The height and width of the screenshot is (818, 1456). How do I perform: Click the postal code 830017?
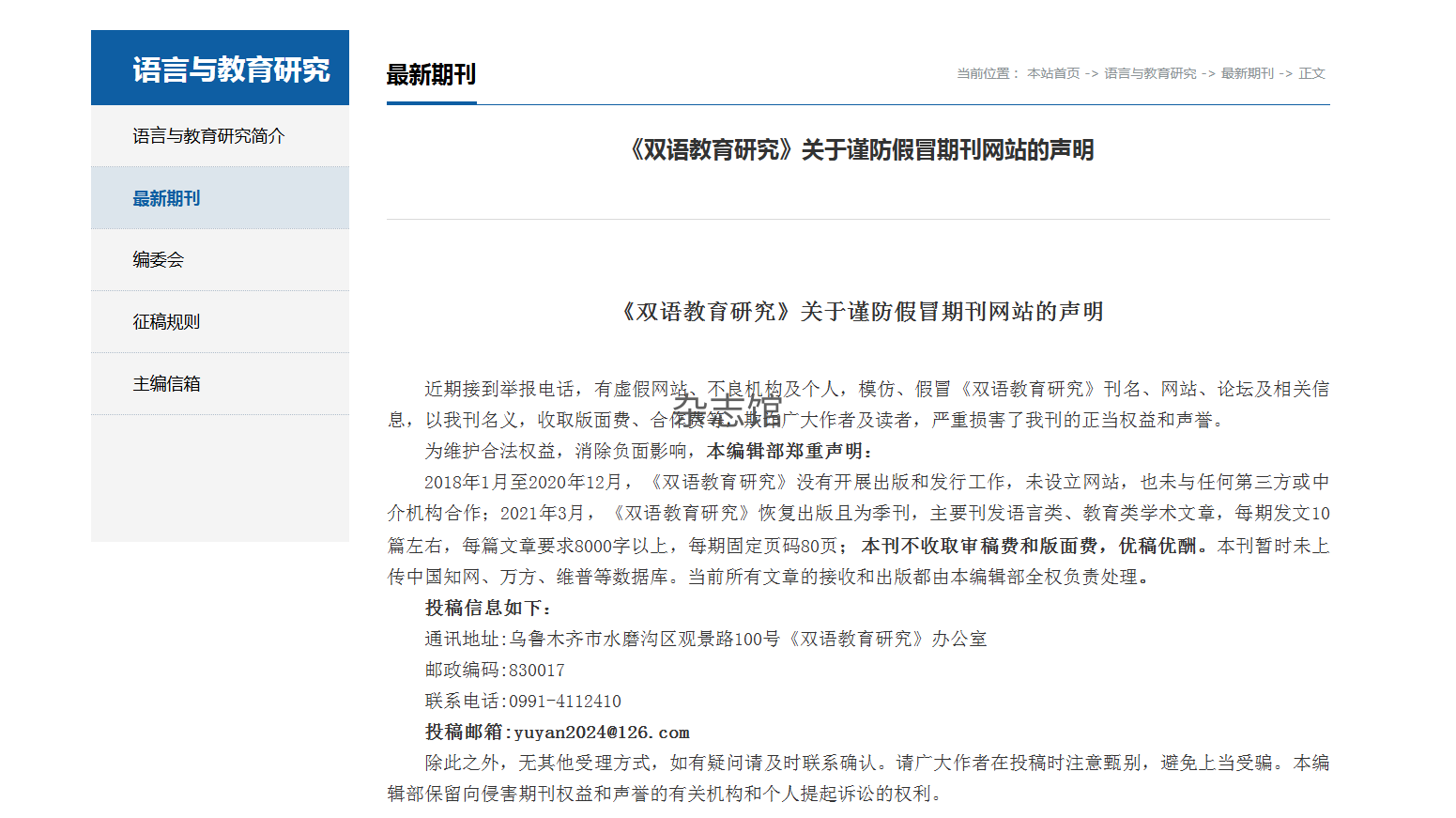(536, 671)
